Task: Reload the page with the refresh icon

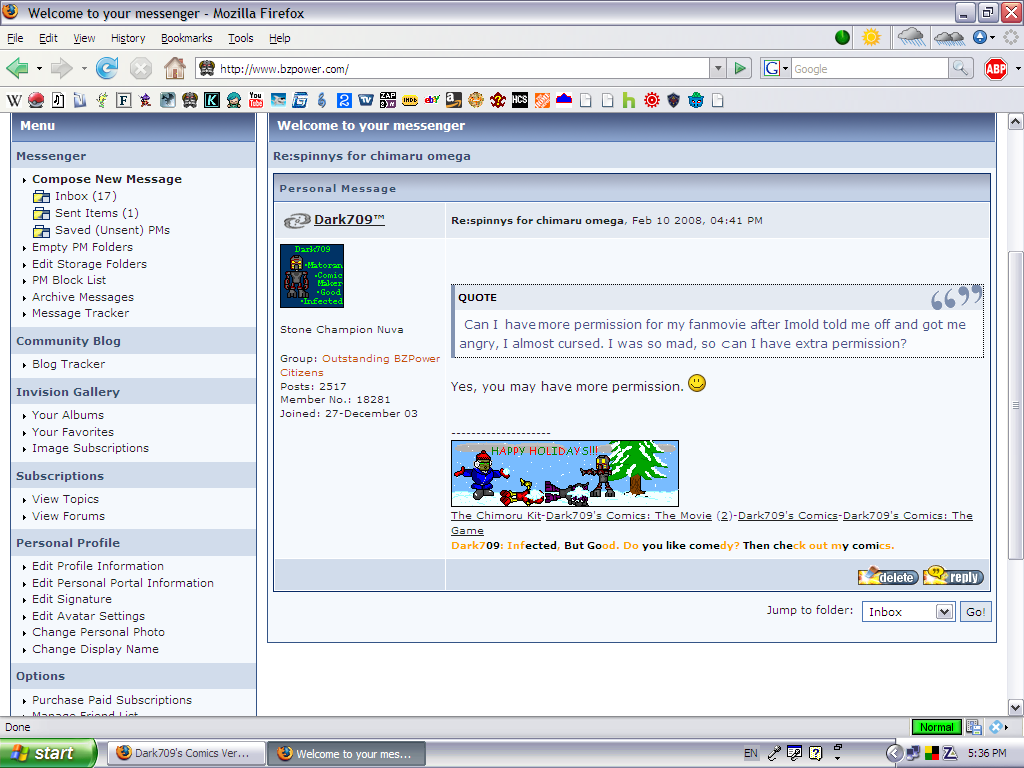Action: click(107, 70)
